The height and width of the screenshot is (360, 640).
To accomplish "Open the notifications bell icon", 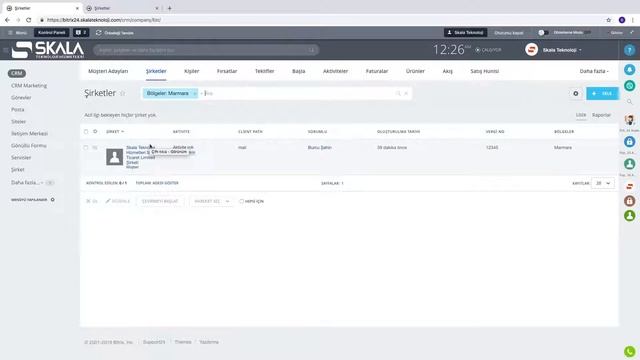I will 629,70.
